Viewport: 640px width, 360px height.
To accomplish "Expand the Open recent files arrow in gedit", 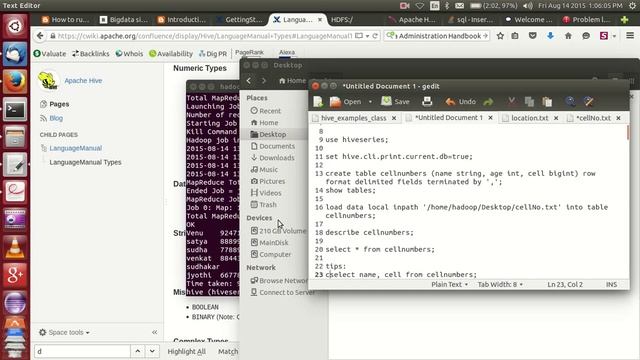I will (370, 102).
